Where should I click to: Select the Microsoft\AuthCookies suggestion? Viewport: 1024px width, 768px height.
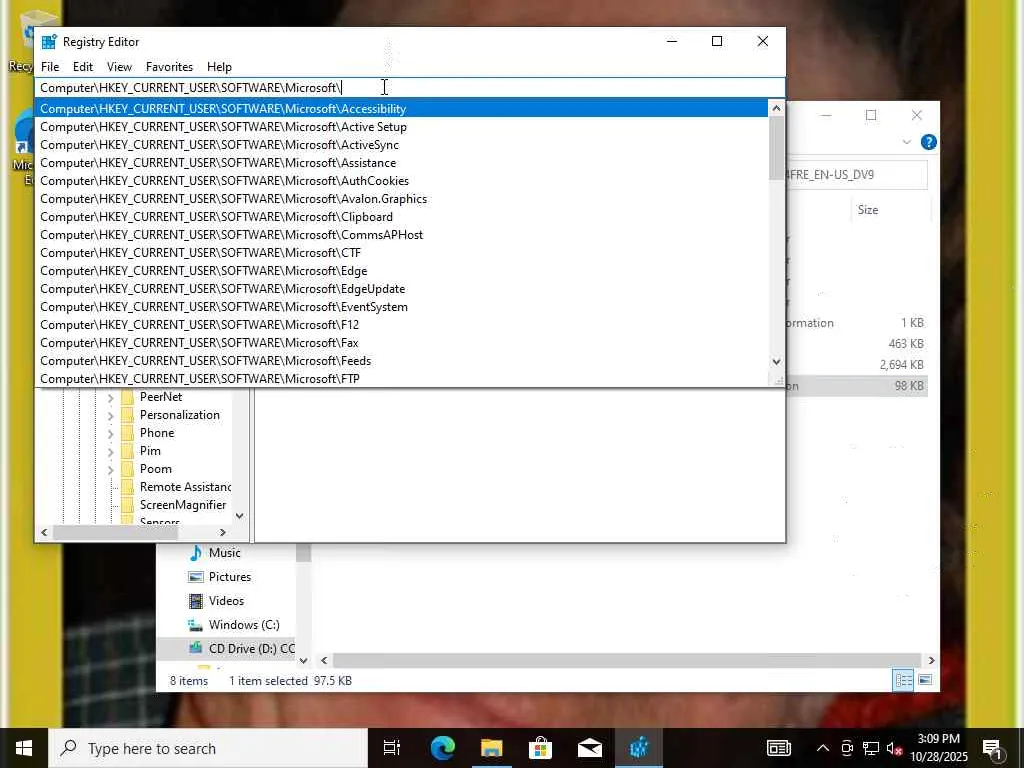coord(402,181)
